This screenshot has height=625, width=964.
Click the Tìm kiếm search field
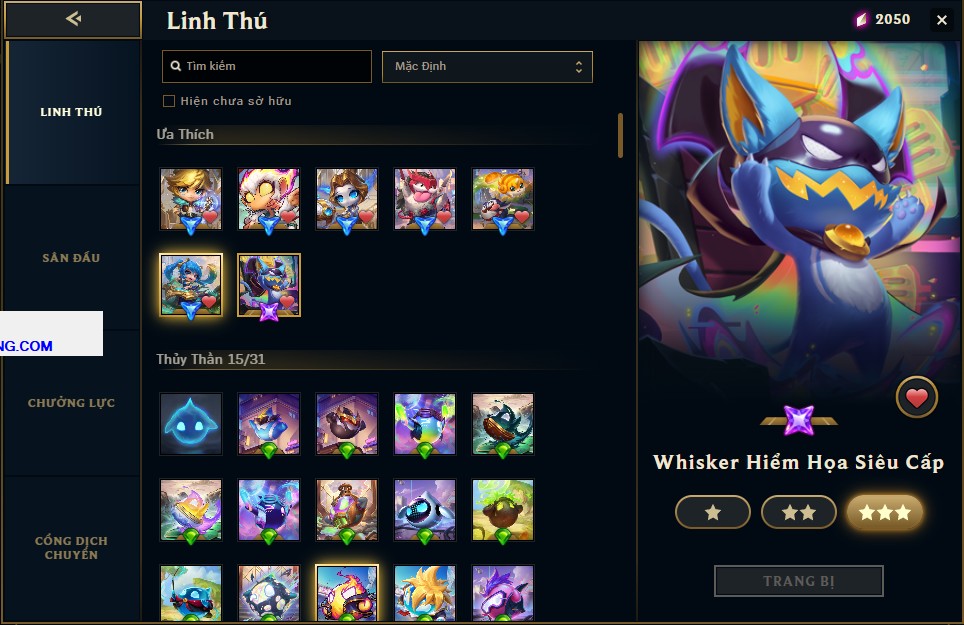click(267, 66)
